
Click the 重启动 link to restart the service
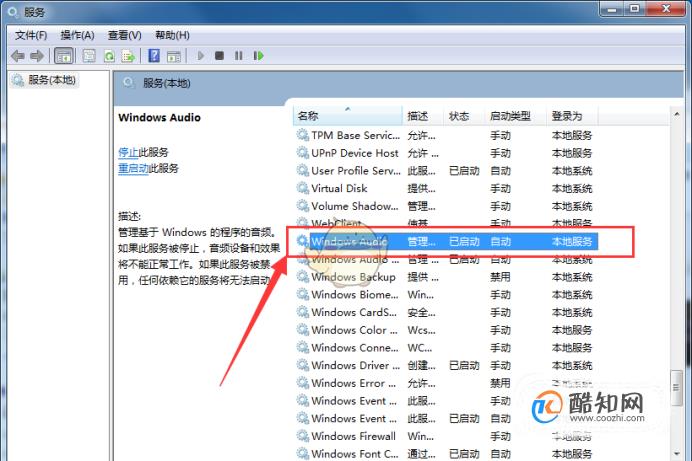(x=133, y=169)
